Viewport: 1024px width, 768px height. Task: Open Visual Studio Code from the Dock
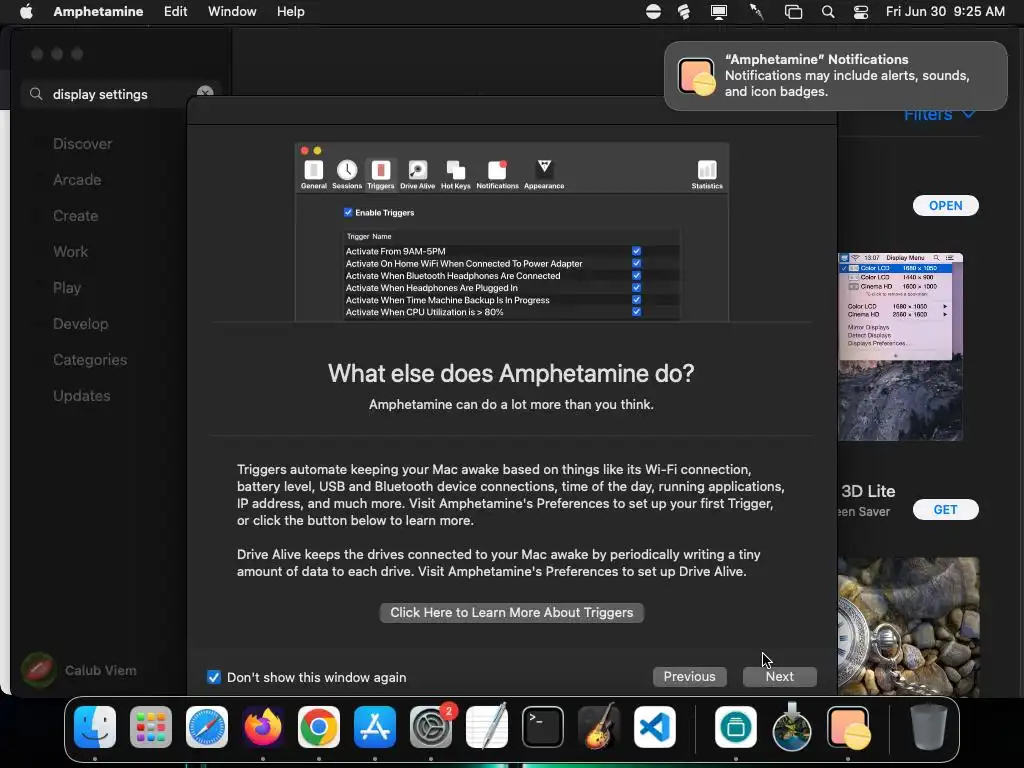(654, 727)
